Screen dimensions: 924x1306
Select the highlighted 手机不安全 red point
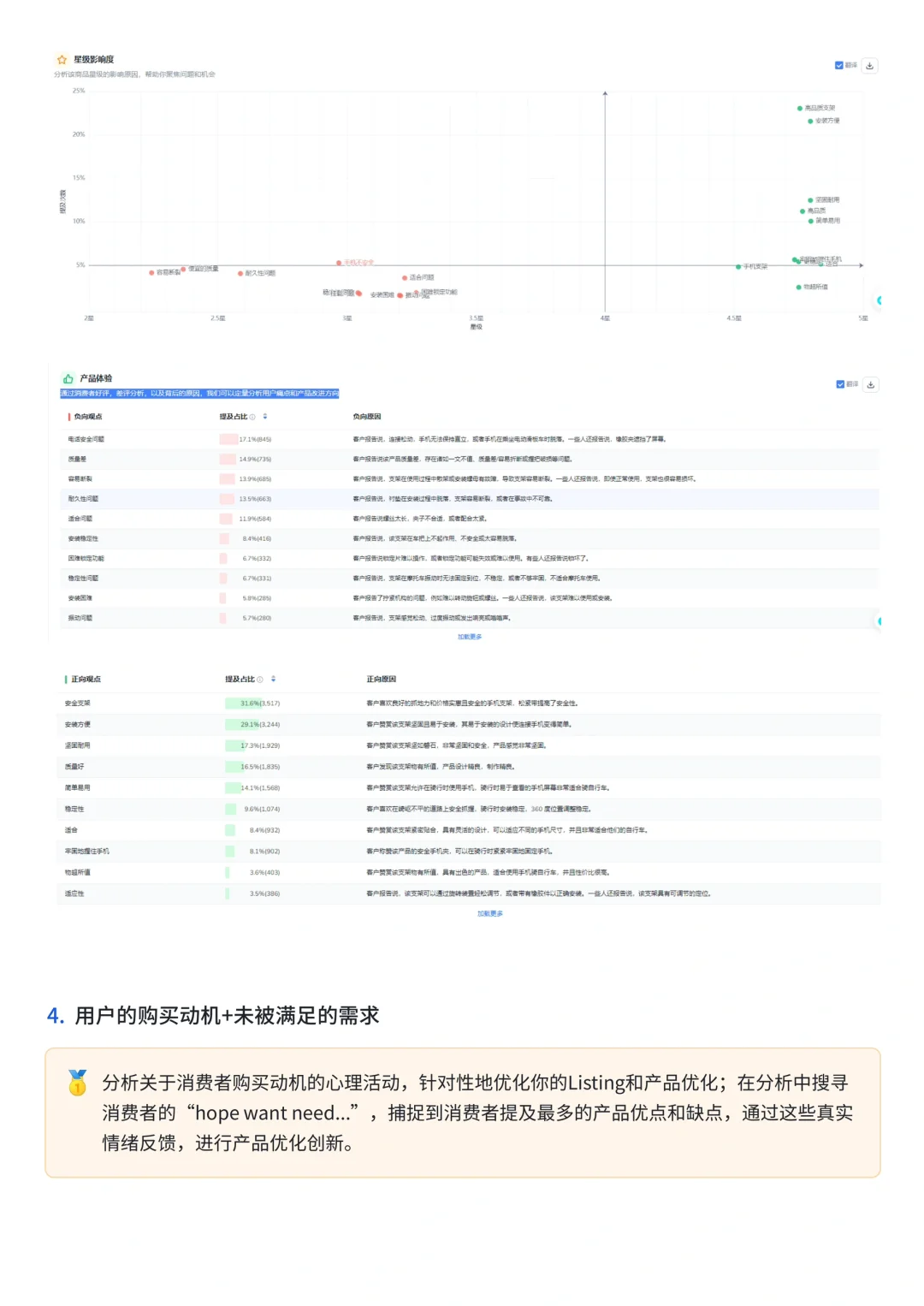pos(339,263)
